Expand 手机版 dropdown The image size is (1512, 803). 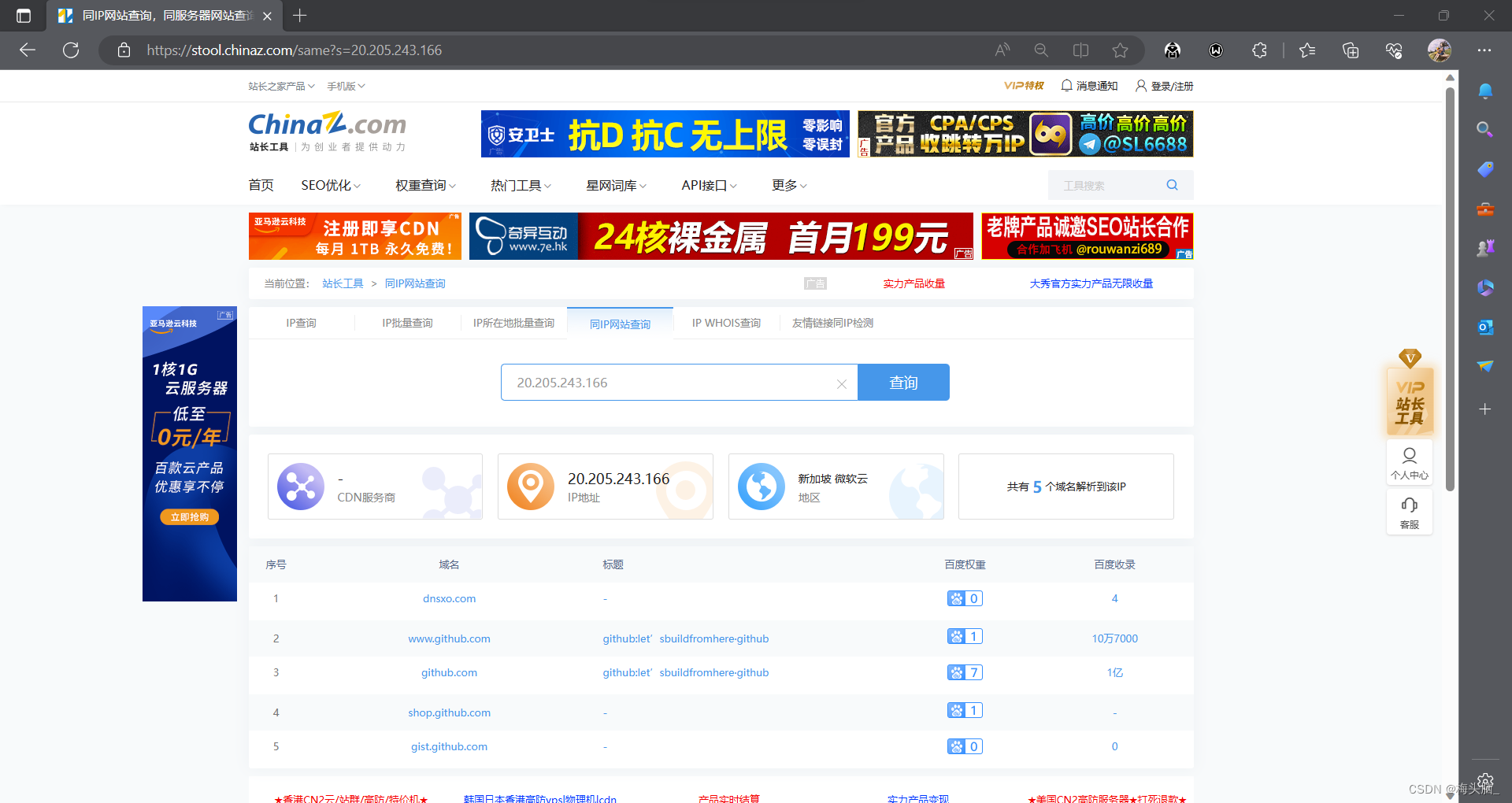click(x=346, y=86)
